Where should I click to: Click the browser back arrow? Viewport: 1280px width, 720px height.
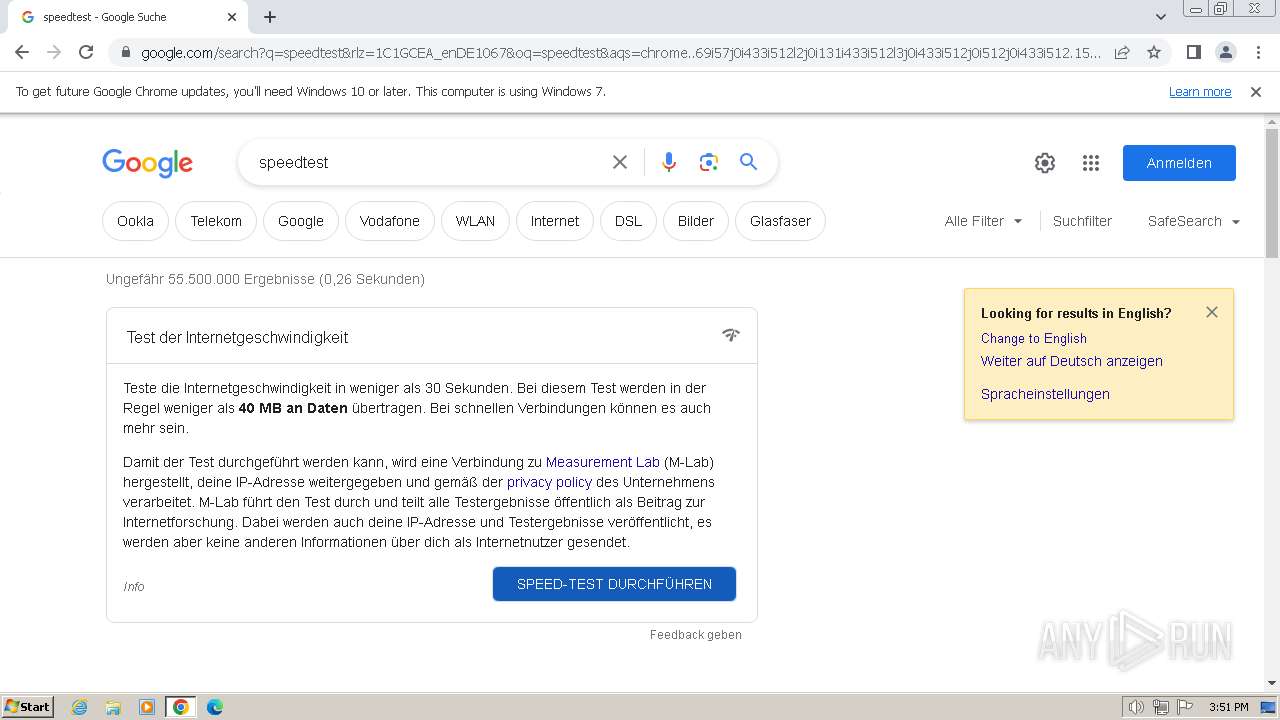(x=22, y=52)
